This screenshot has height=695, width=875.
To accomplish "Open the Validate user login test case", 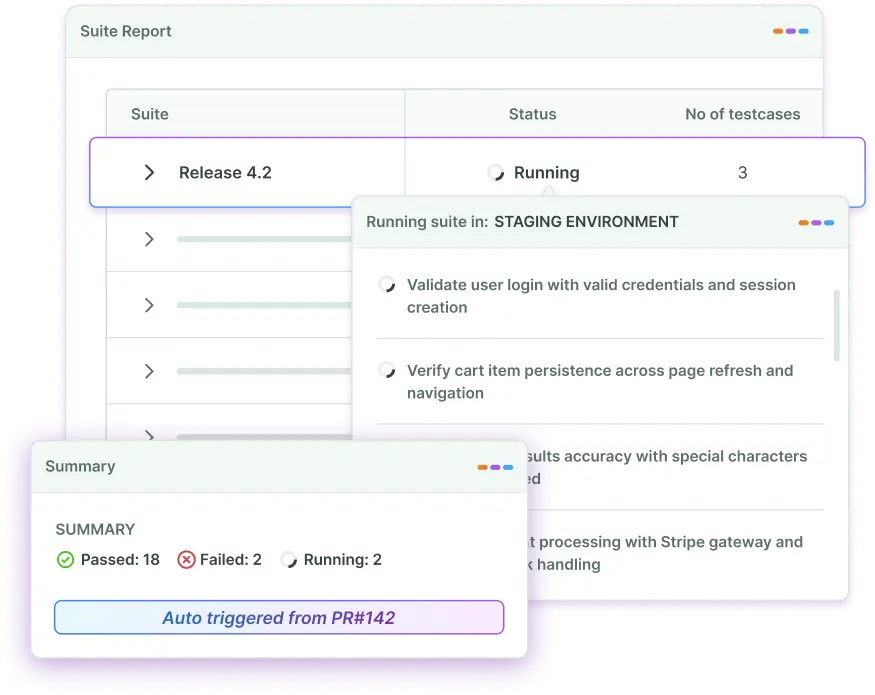I will pyautogui.click(x=600, y=296).
